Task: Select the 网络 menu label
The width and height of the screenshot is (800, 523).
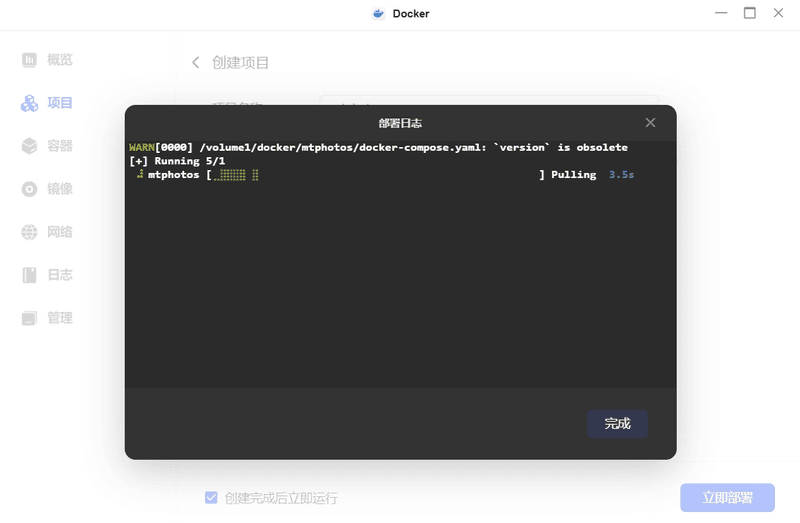Action: 60,232
